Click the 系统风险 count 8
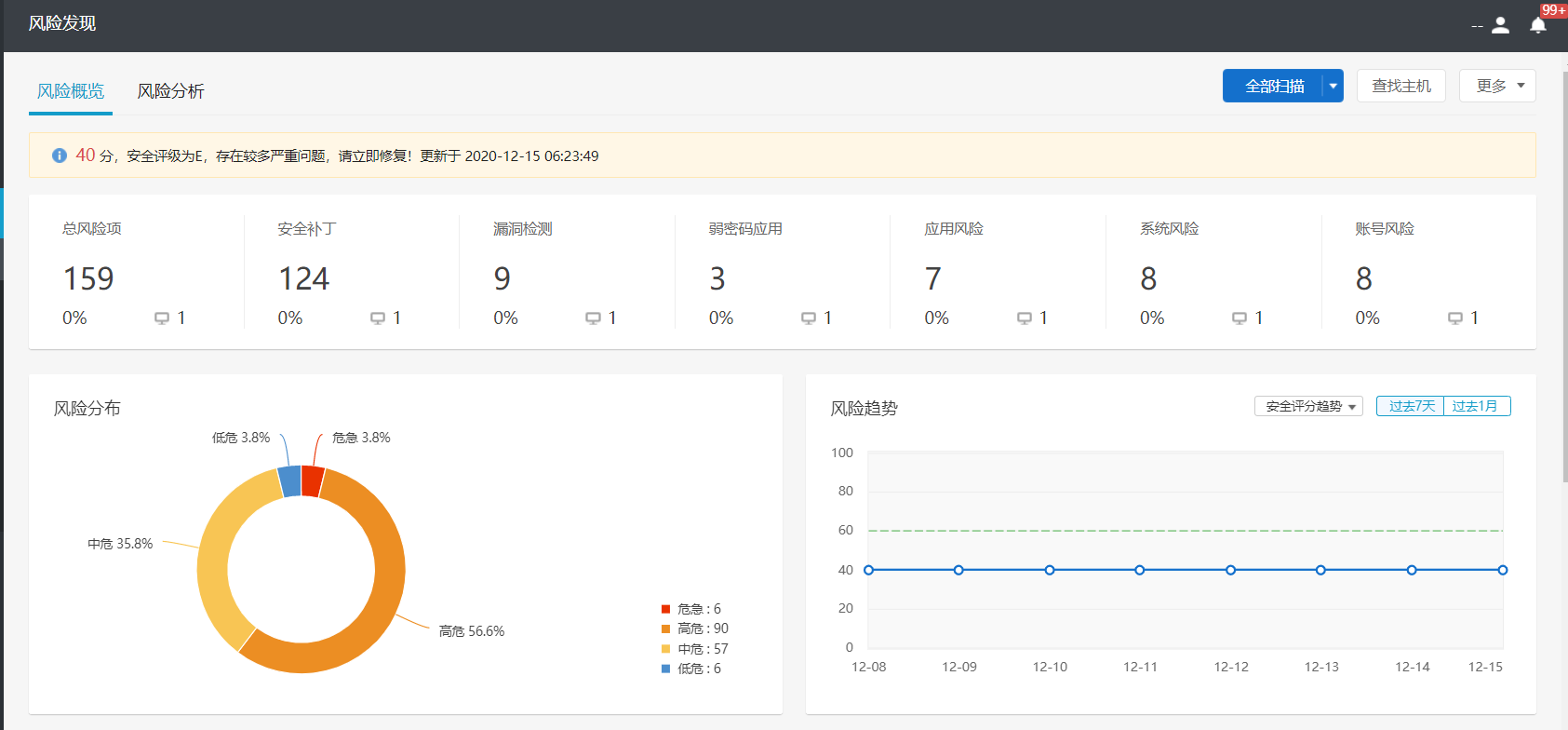The width and height of the screenshot is (1568, 730). [x=1148, y=278]
